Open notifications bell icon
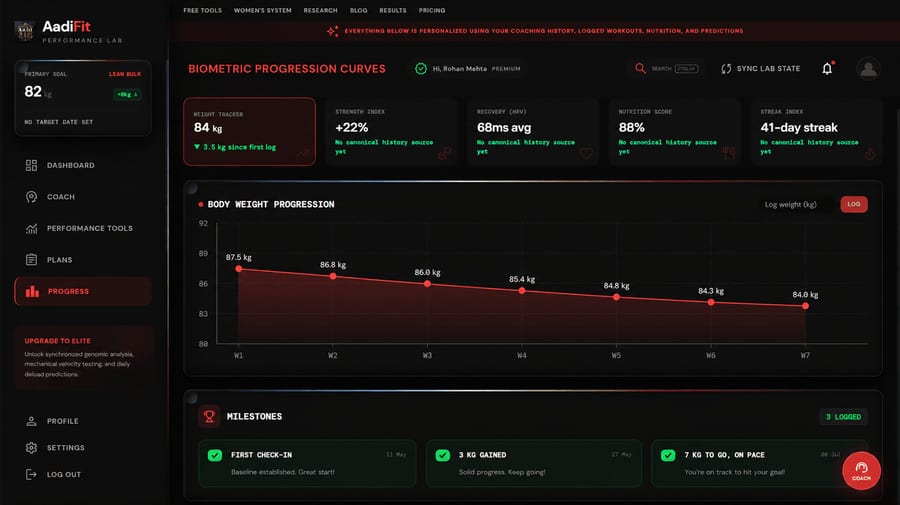Image resolution: width=900 pixels, height=505 pixels. [x=827, y=68]
